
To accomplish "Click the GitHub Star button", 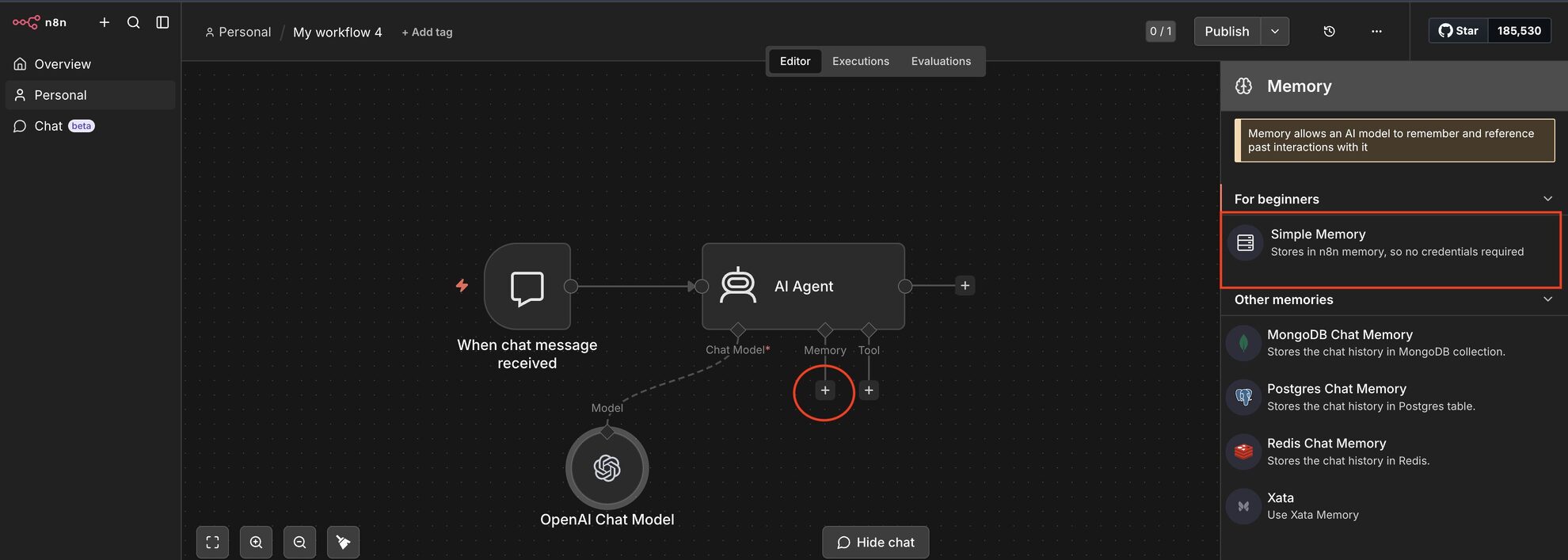I will (x=1458, y=30).
